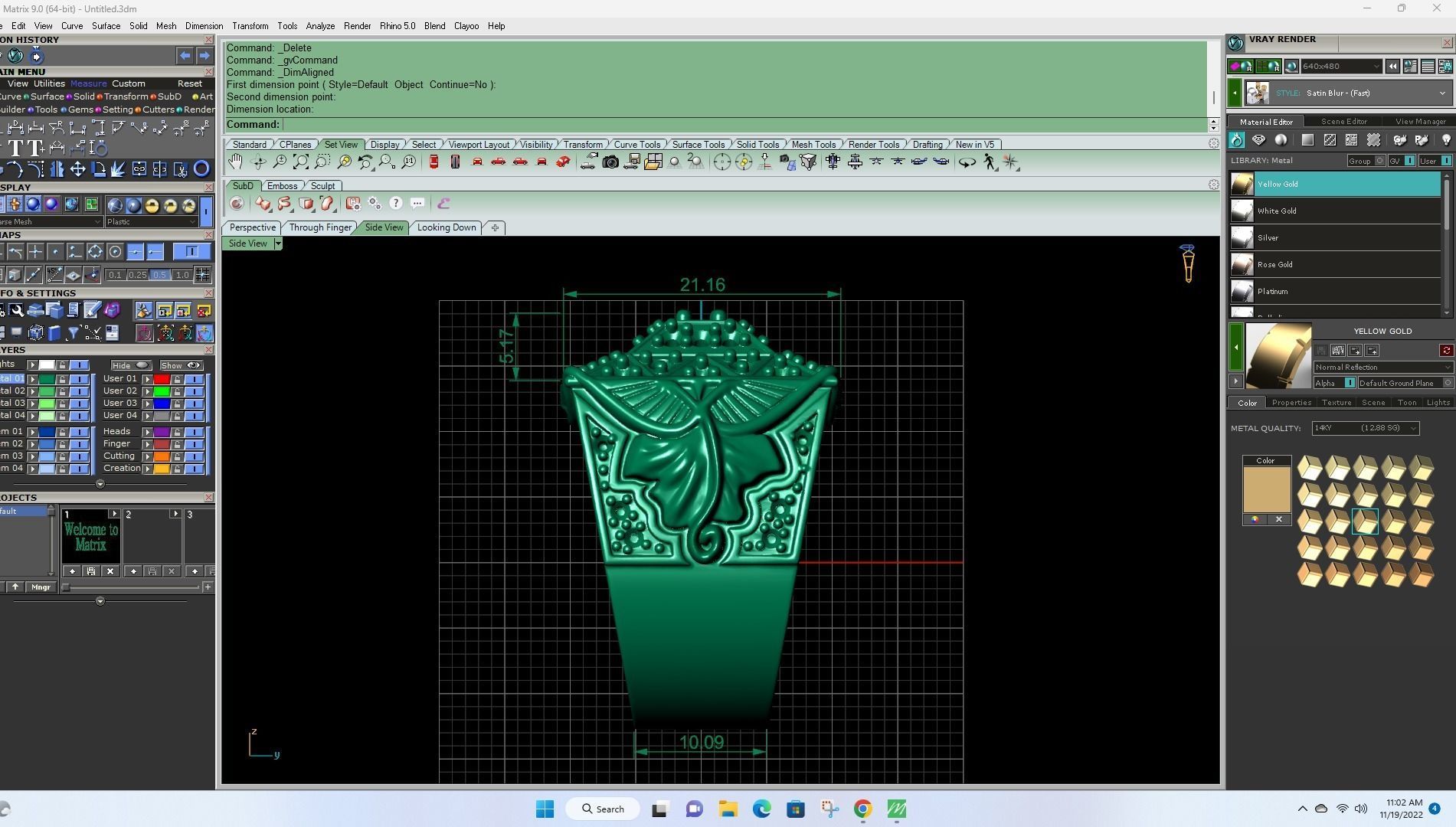
Task: Select the Move four-arrow tool
Action: (77, 169)
